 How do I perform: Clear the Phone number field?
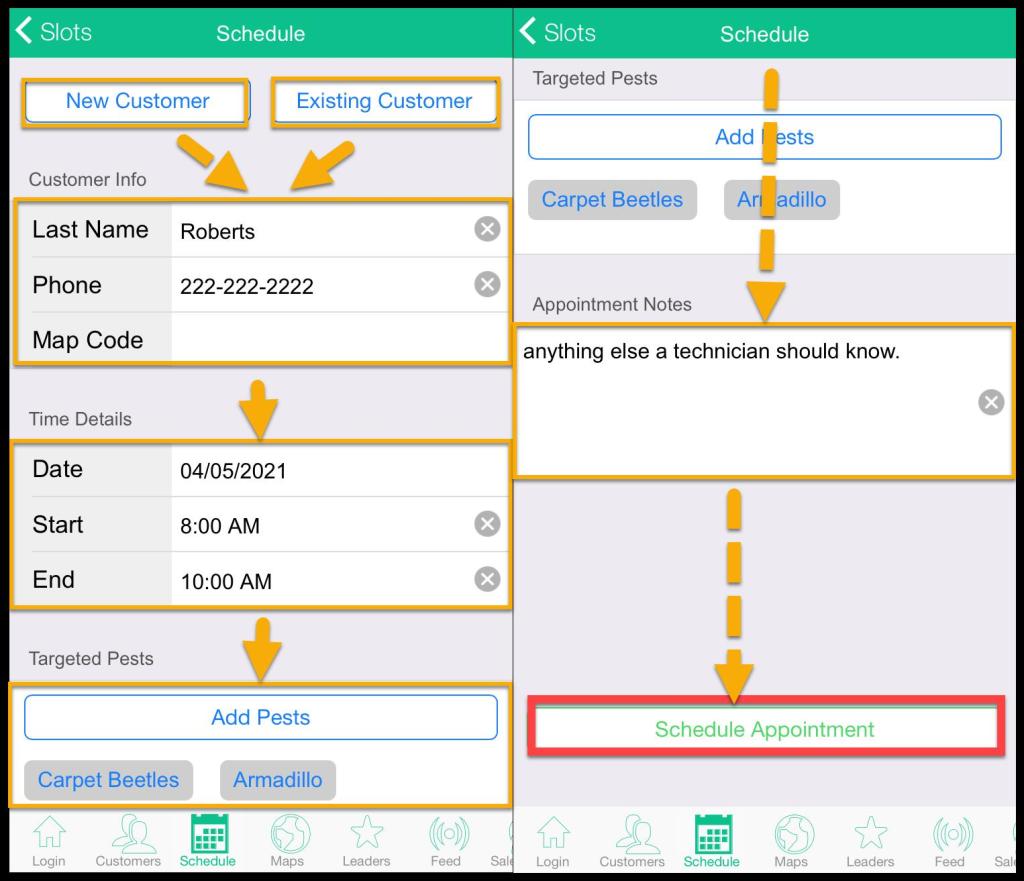486,285
